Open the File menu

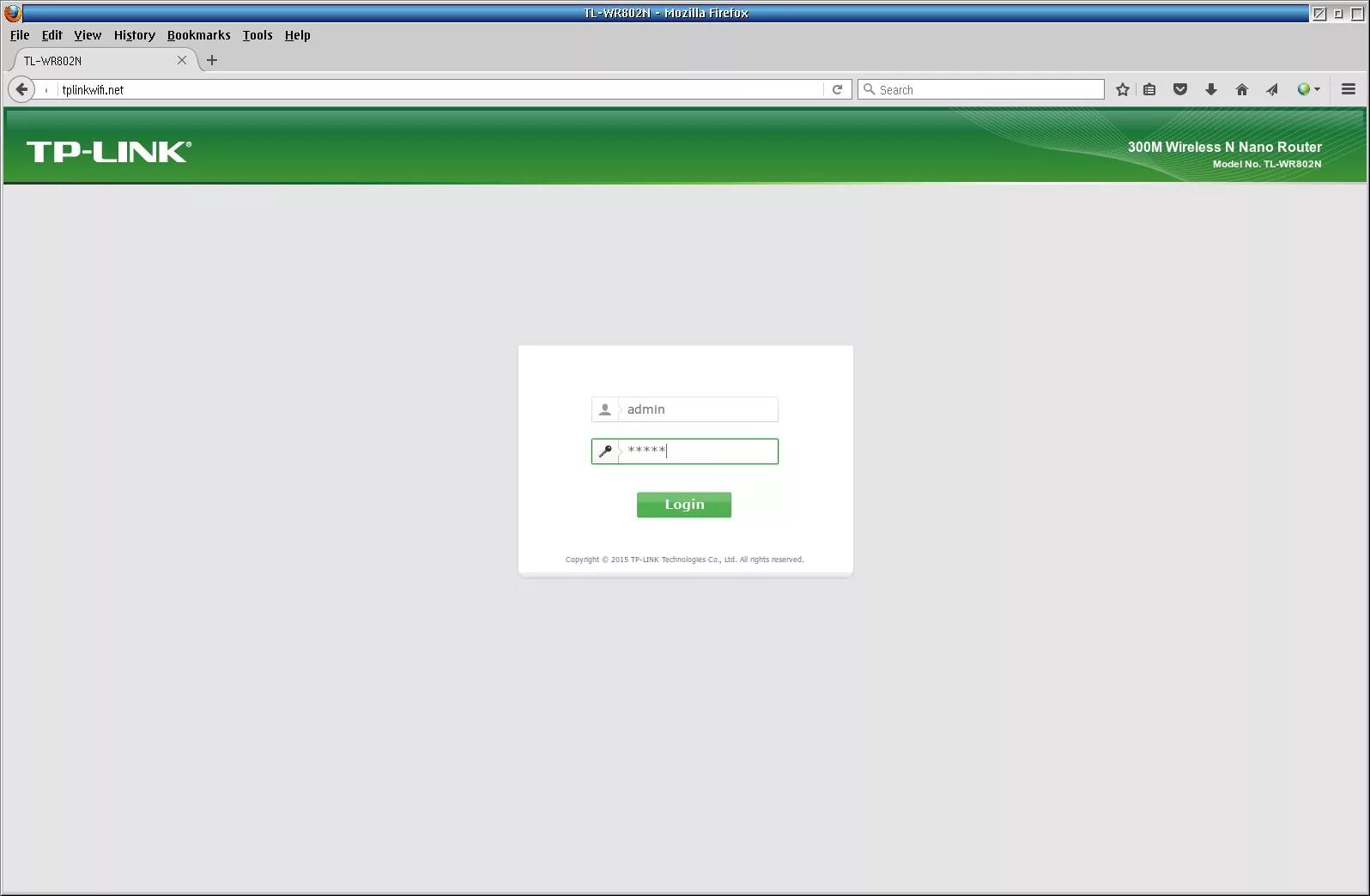click(x=20, y=35)
